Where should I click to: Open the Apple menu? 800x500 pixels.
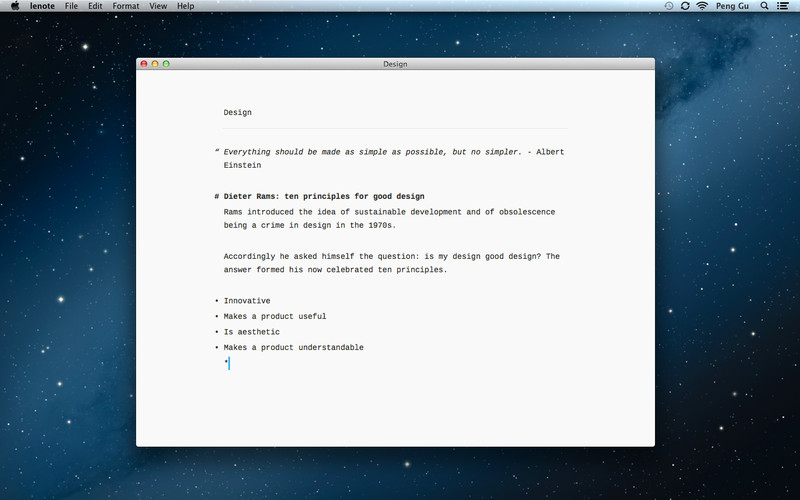(14, 6)
